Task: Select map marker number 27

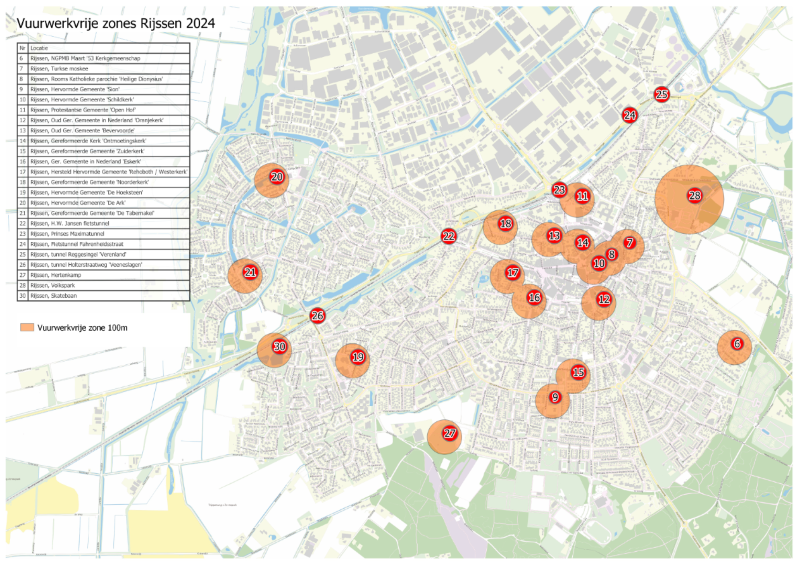Action: pyautogui.click(x=450, y=434)
